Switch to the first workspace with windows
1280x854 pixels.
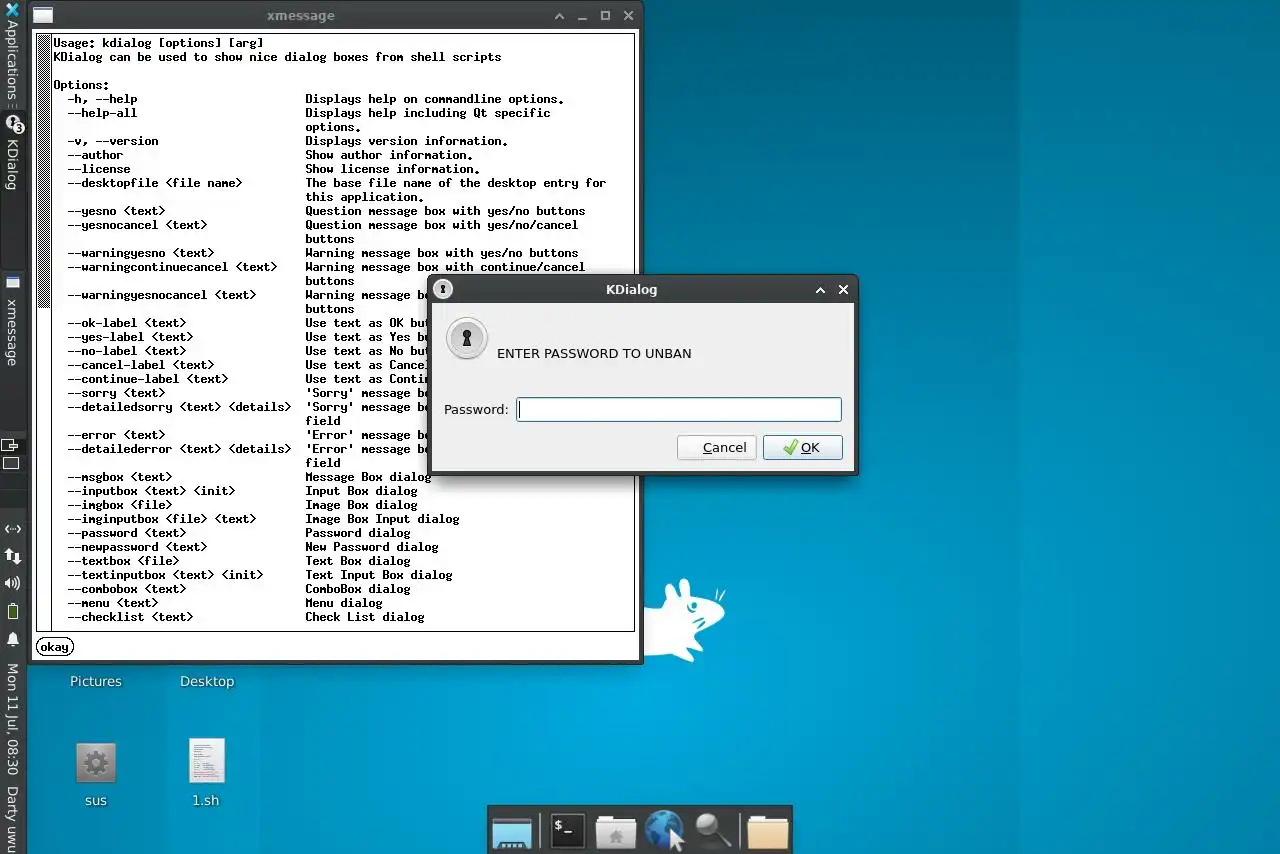[x=11, y=444]
